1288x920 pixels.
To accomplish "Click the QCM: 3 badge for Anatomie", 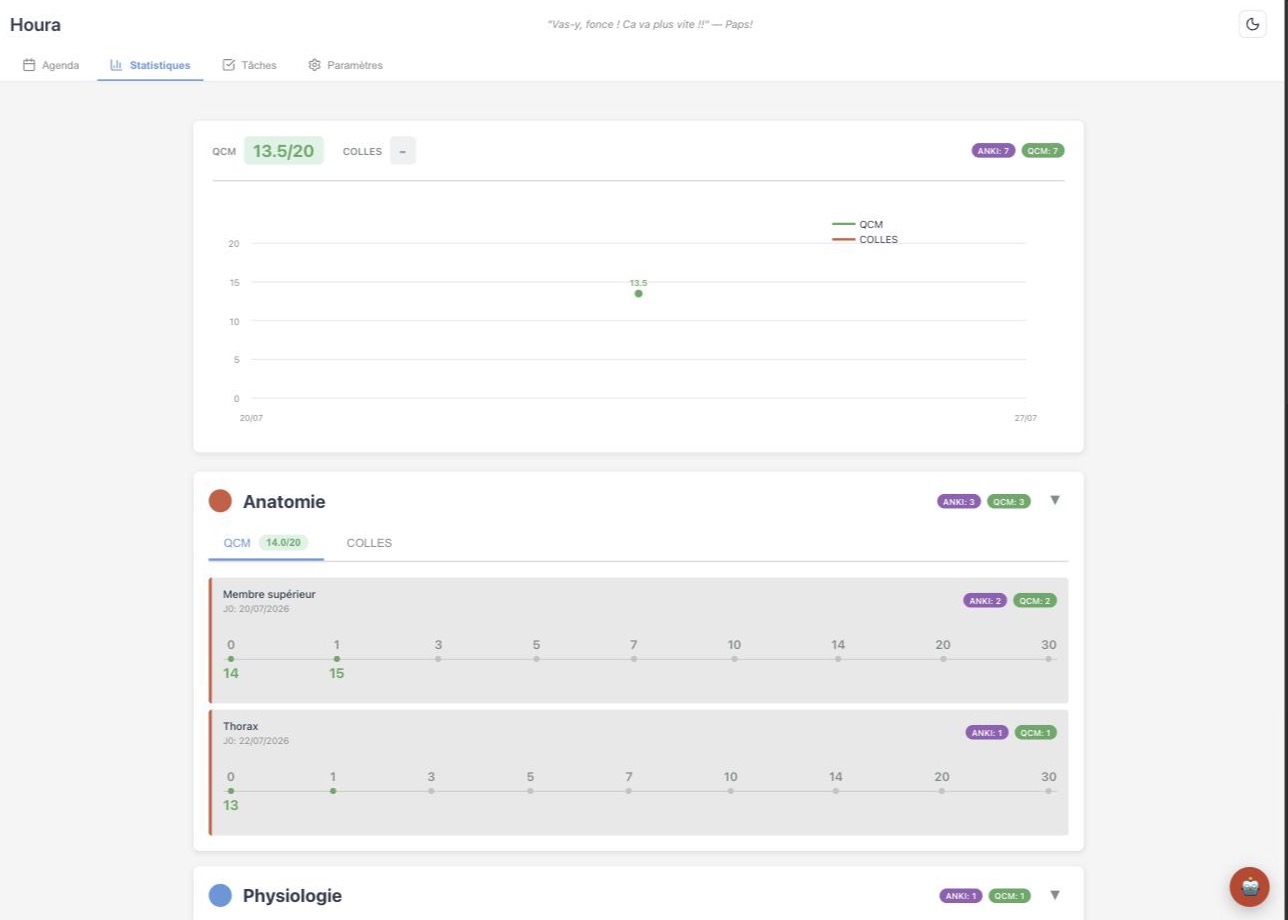I will (x=1009, y=501).
